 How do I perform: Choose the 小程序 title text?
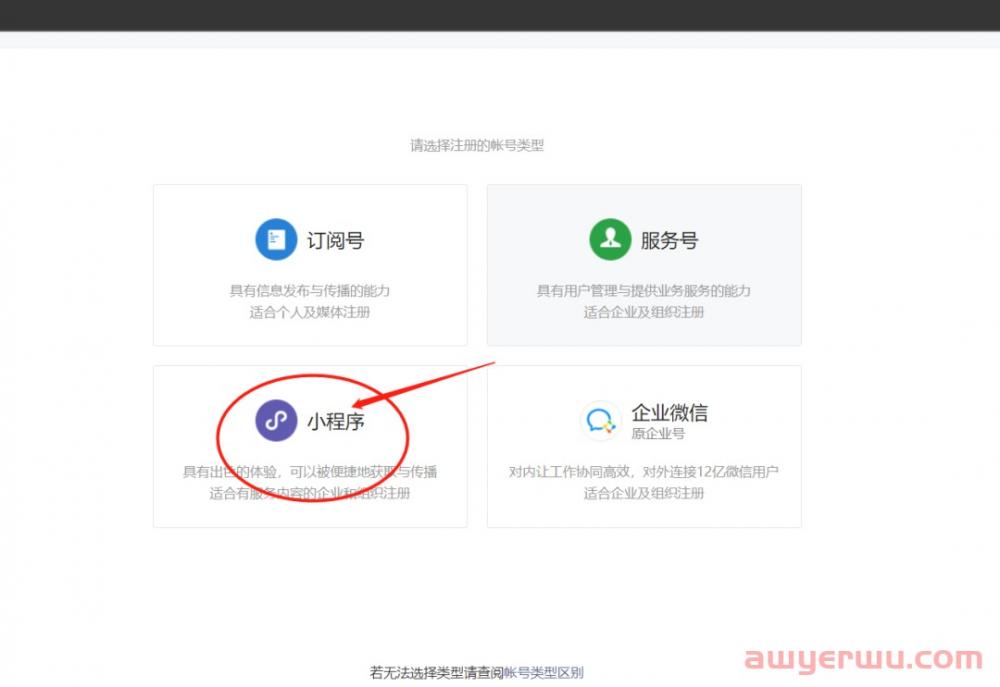335,421
